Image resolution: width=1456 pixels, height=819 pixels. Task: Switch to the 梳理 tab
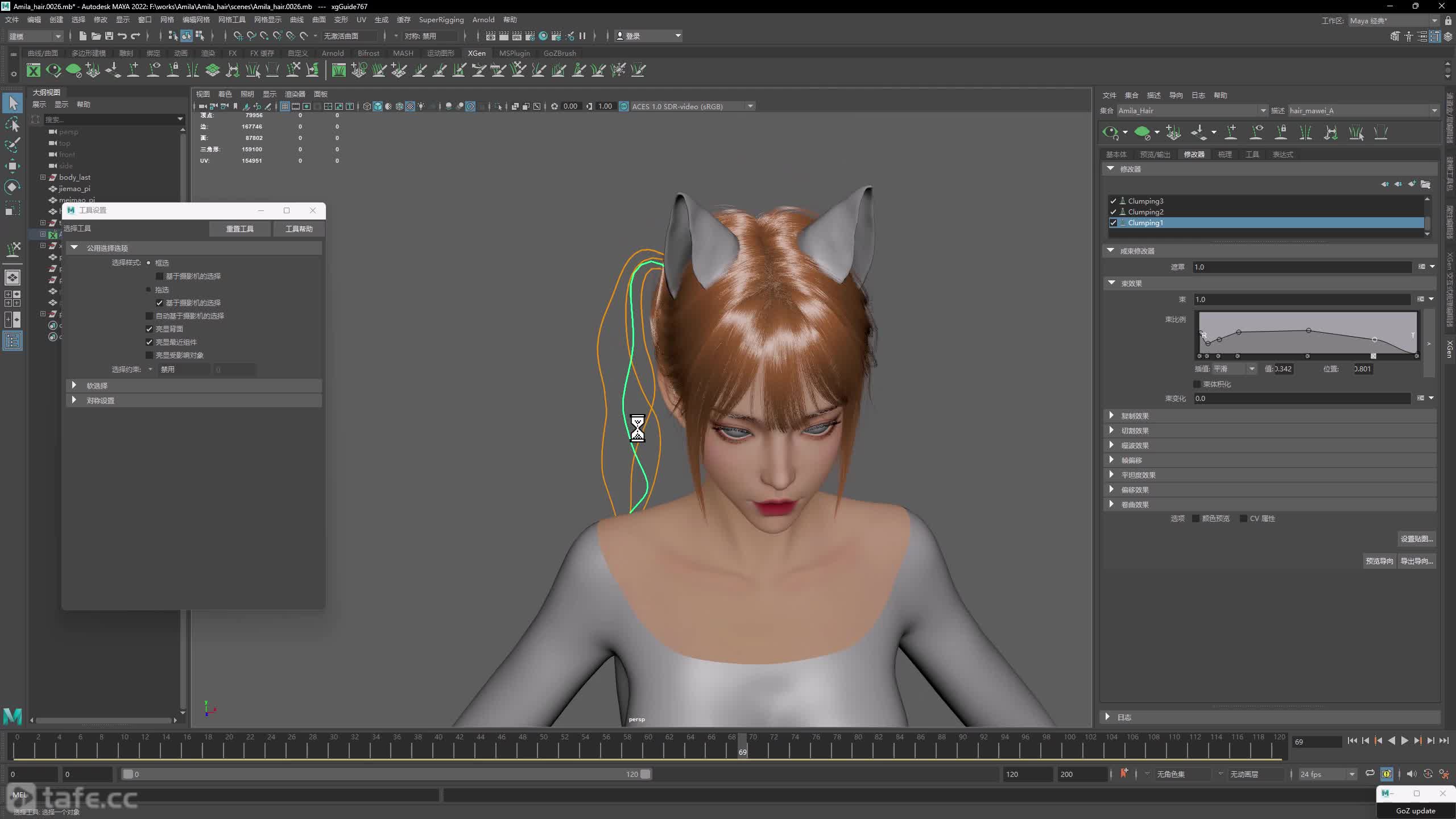click(1225, 154)
